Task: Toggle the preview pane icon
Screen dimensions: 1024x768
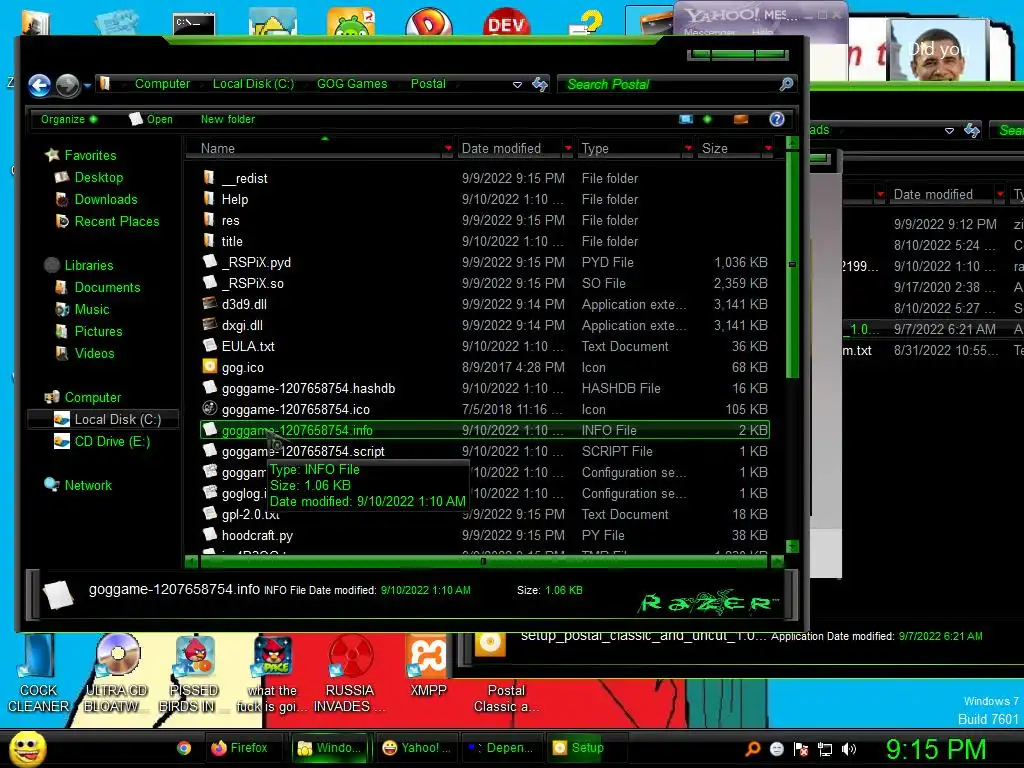Action: tap(741, 119)
